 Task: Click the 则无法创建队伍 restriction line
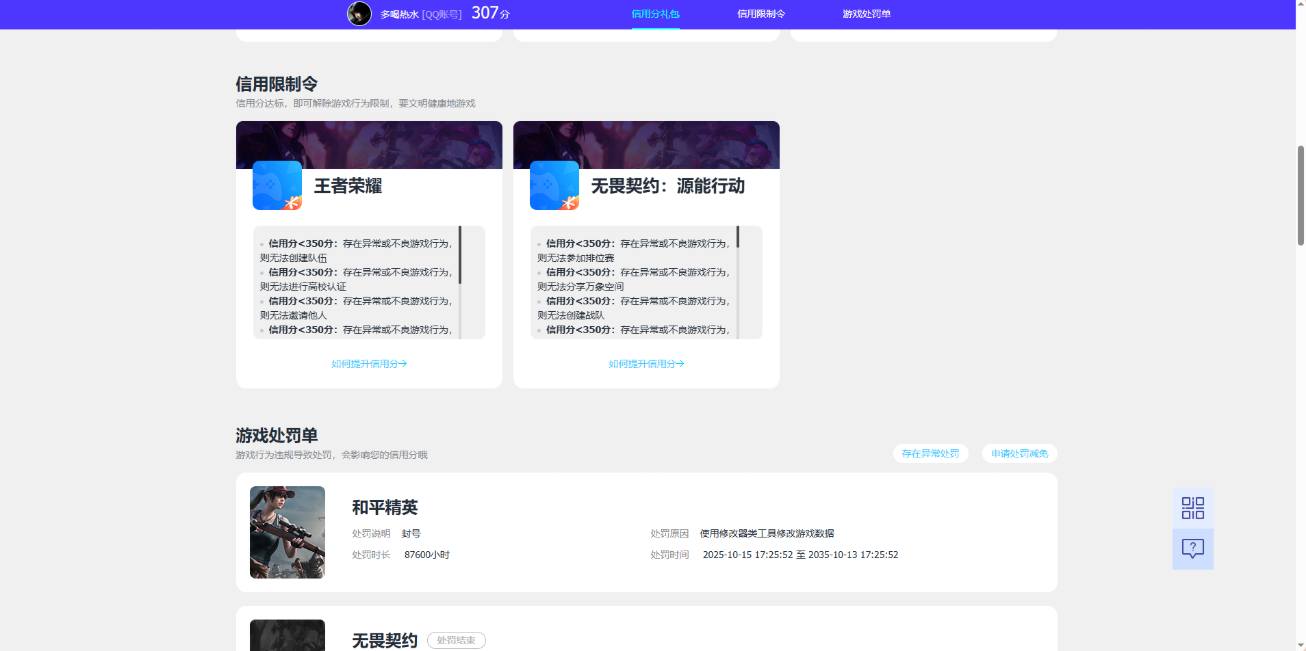(292, 258)
